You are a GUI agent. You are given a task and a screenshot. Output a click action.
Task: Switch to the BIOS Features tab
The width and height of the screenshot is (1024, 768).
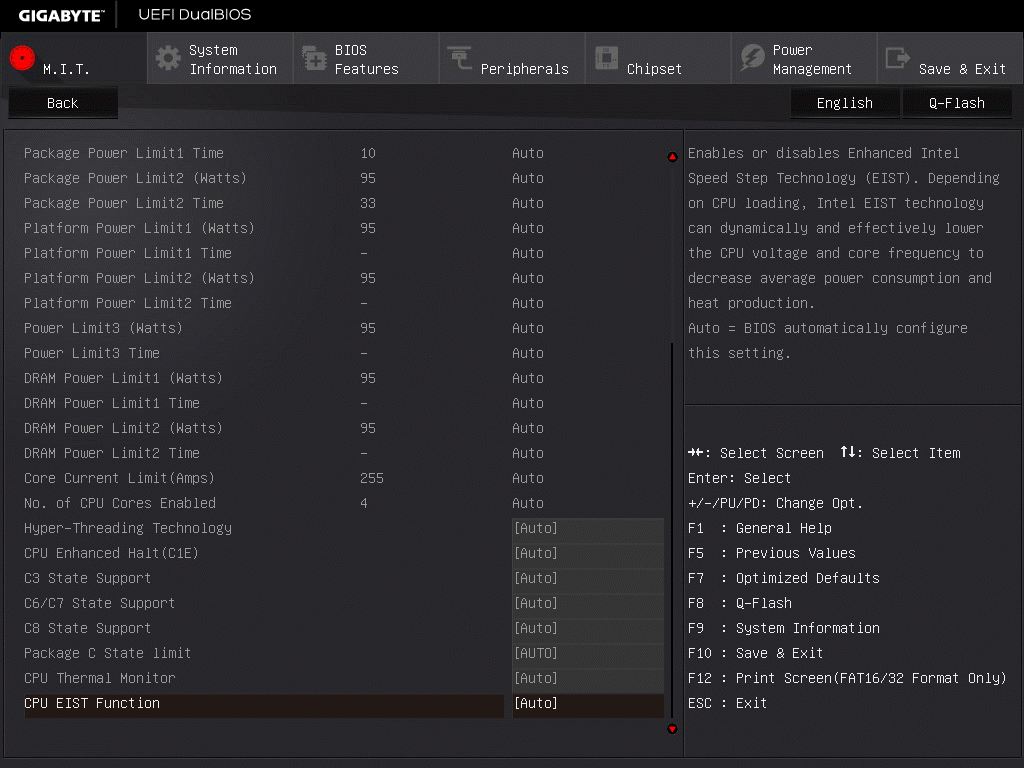[x=366, y=59]
